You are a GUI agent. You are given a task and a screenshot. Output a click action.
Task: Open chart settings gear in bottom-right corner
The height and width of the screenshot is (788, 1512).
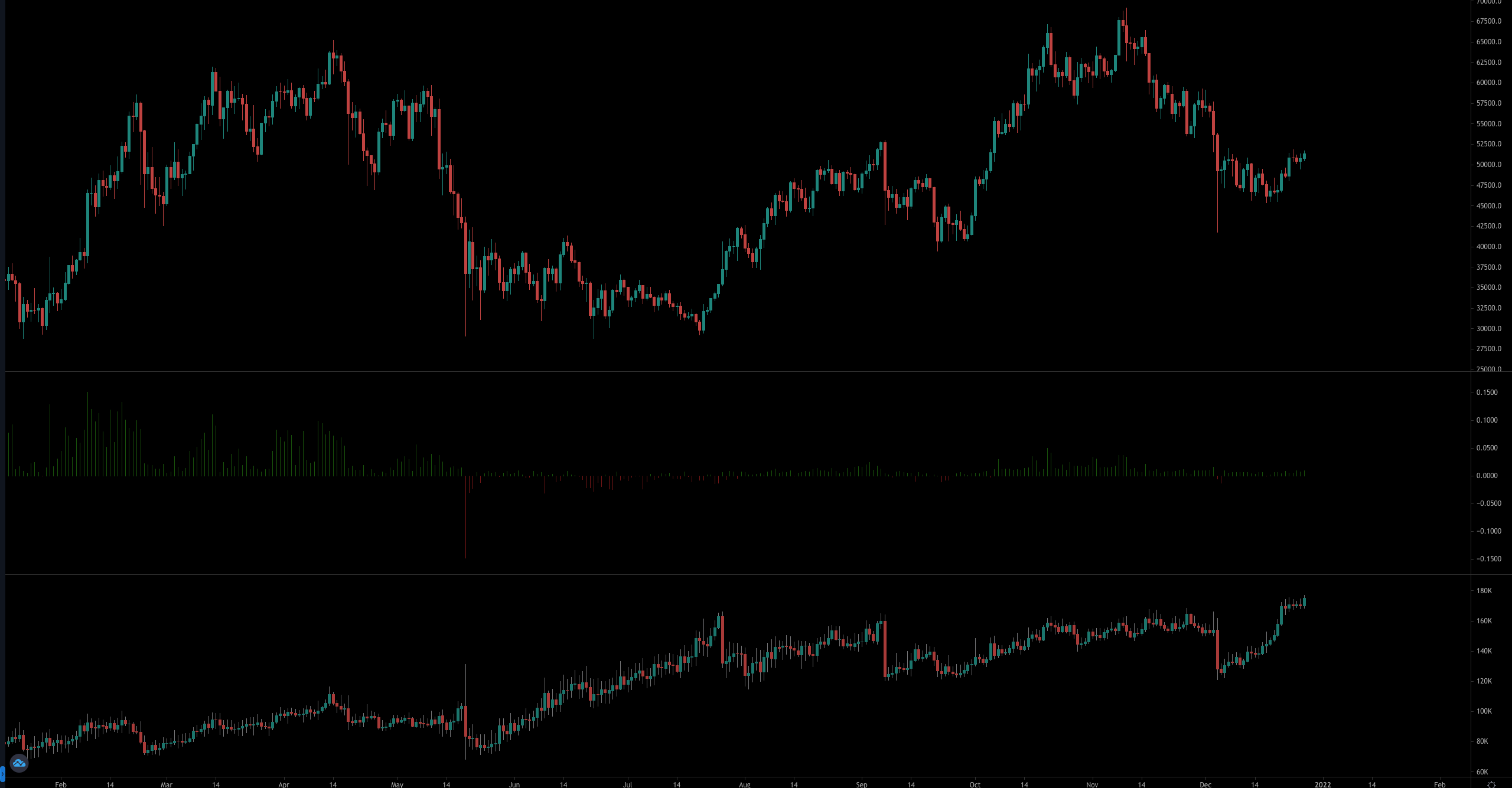click(x=1491, y=784)
